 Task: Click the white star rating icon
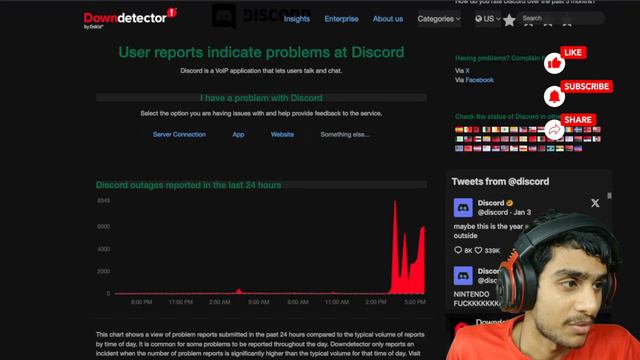pos(509,20)
